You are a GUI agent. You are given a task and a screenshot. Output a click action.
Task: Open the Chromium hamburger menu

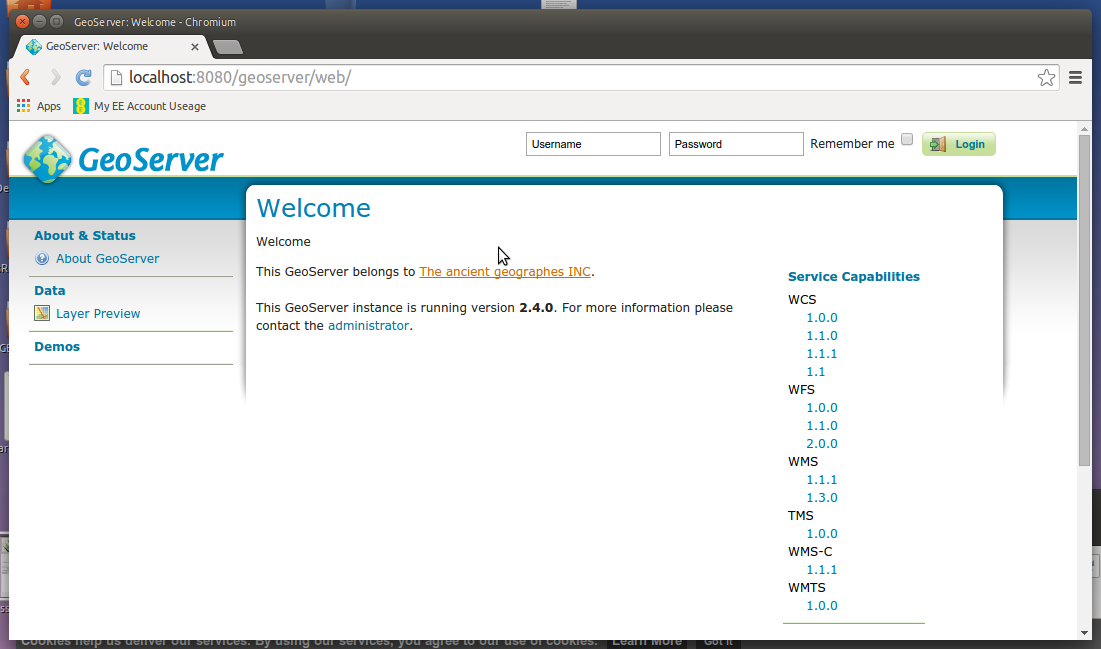tap(1075, 77)
